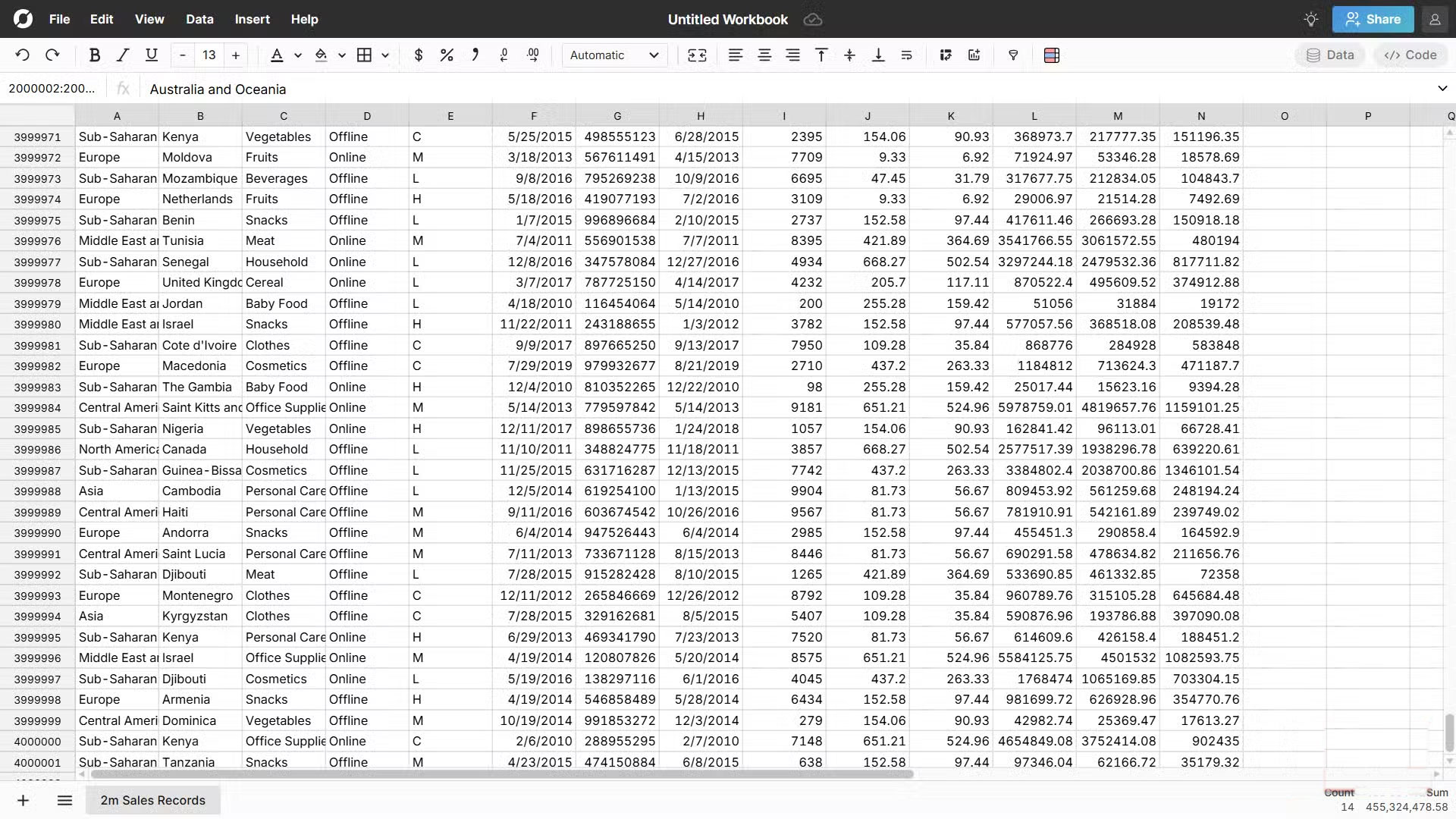Open the borders style dropdown
This screenshot has height=819, width=1456.
[x=385, y=55]
